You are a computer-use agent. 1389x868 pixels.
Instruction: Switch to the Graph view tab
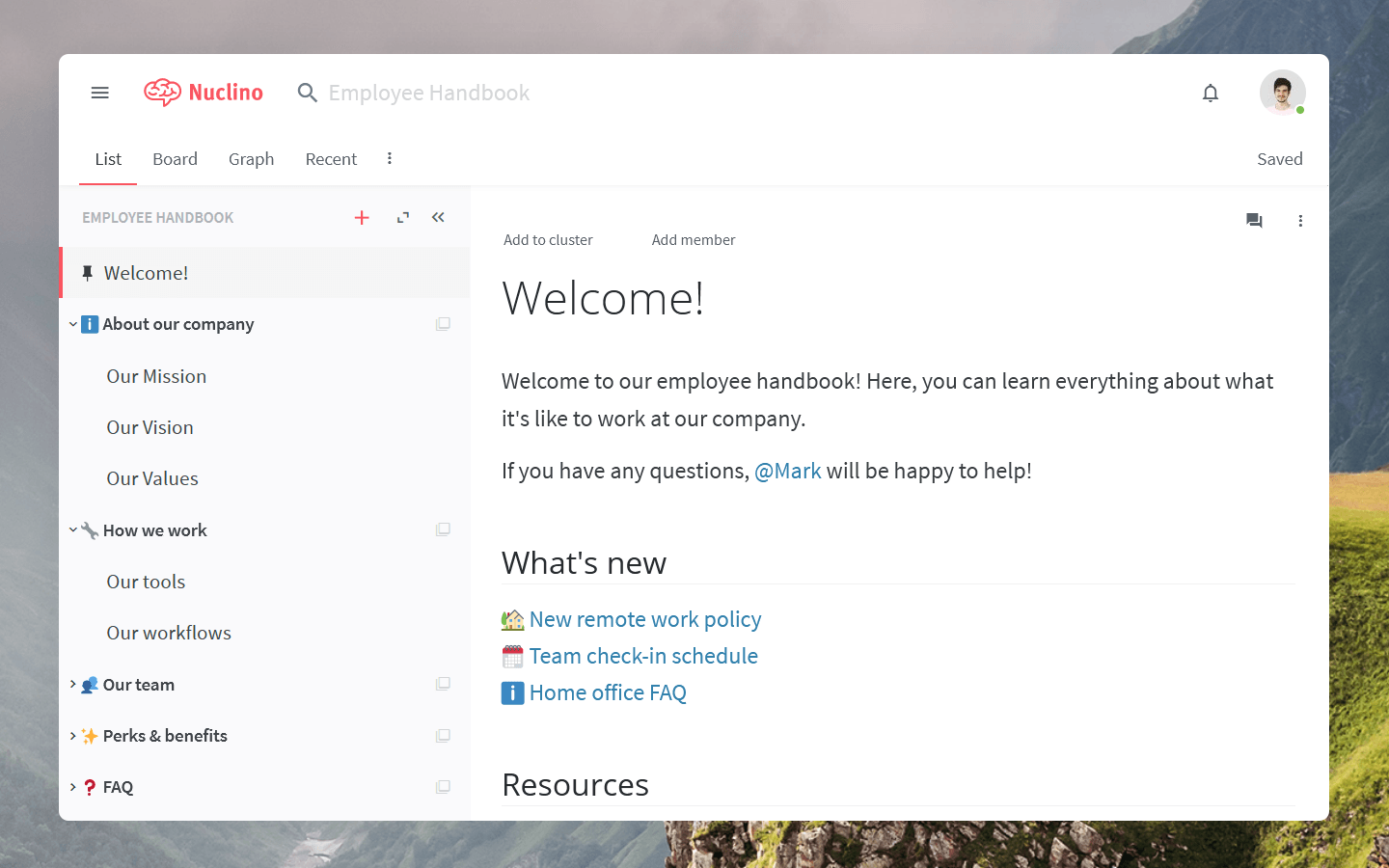coord(251,158)
